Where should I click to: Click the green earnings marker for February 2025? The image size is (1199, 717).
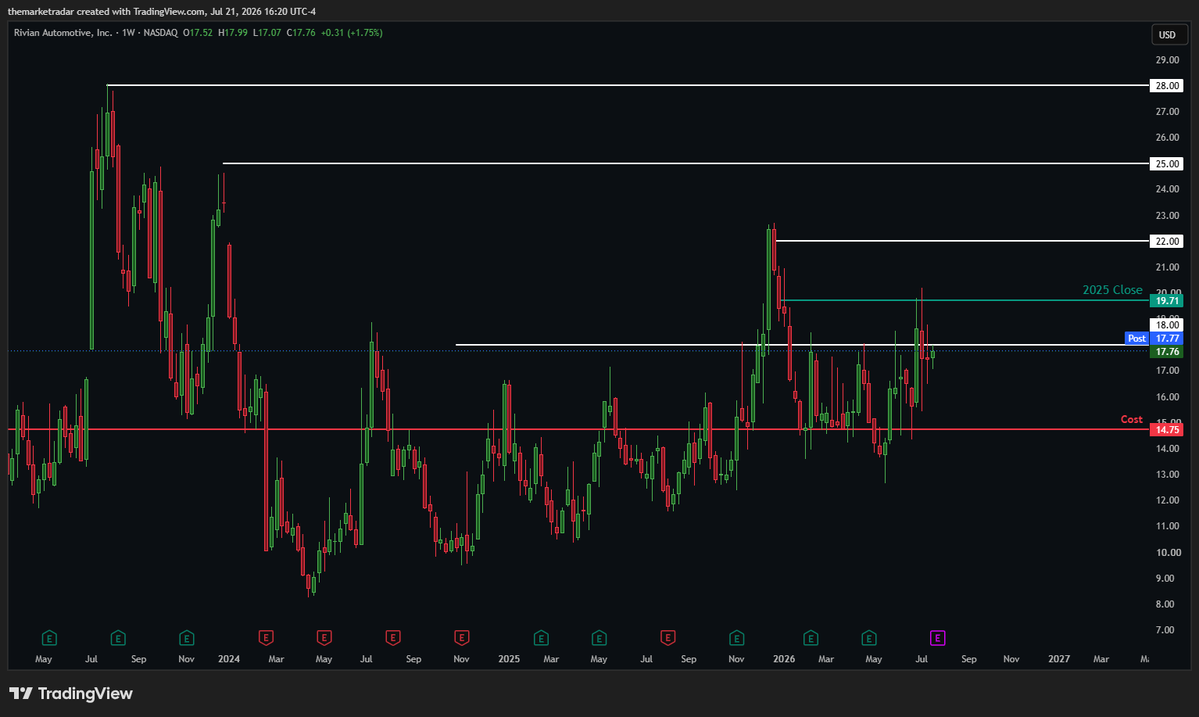pos(541,638)
